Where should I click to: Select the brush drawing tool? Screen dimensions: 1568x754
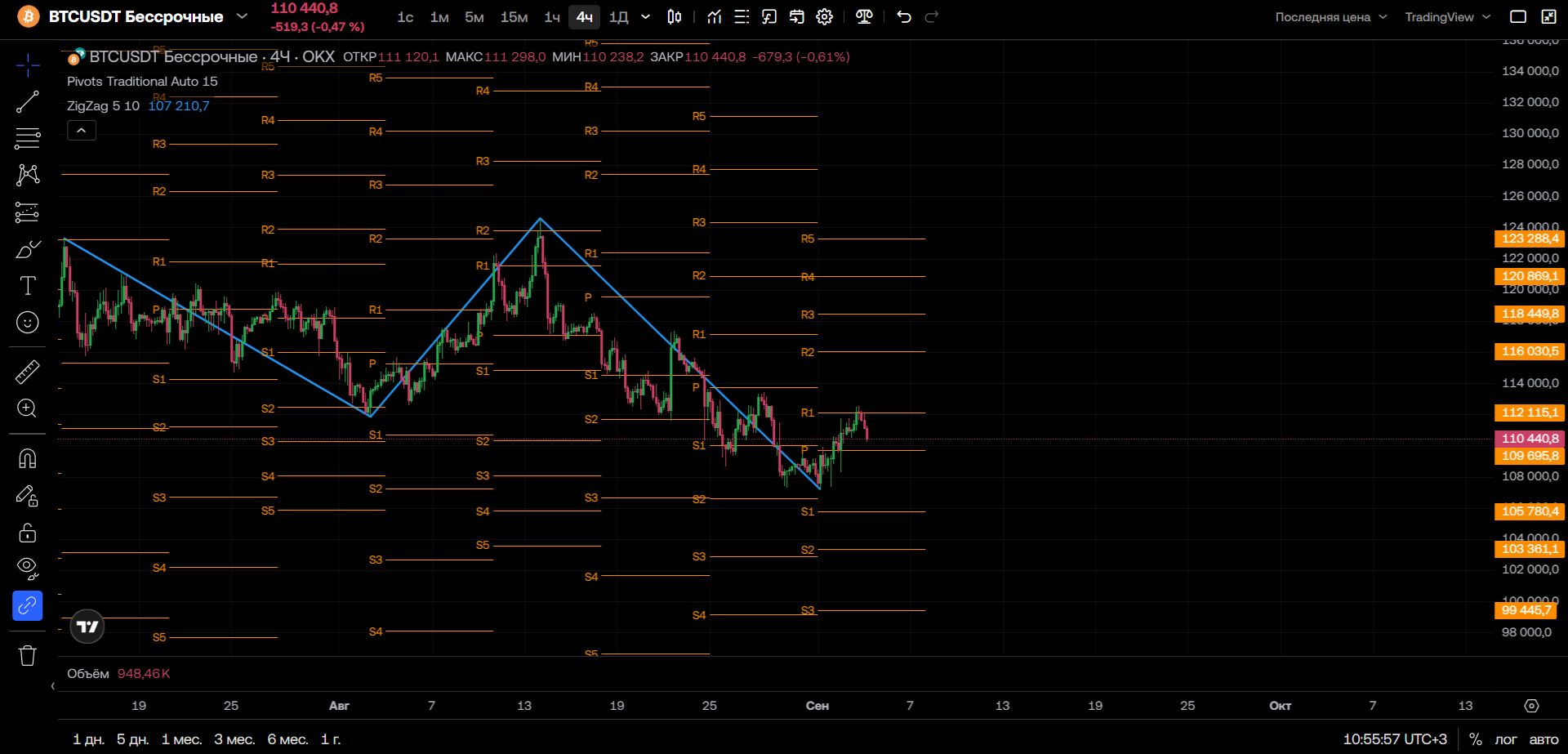28,249
